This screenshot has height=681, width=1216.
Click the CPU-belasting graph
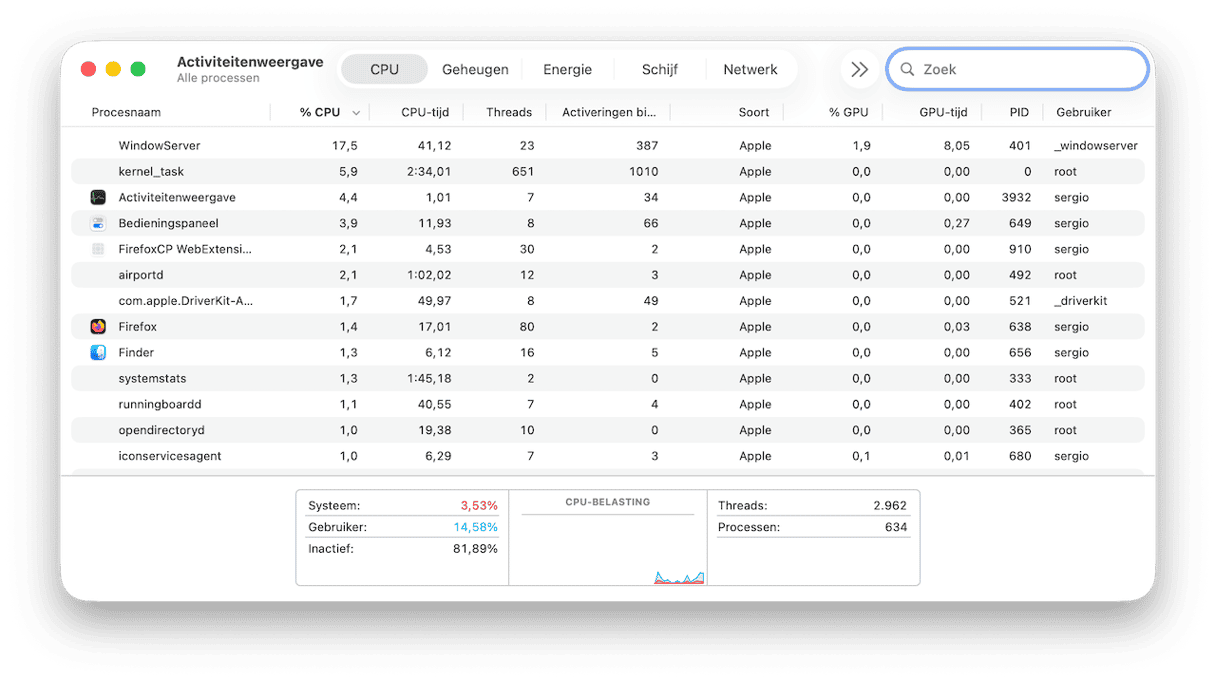tap(608, 548)
